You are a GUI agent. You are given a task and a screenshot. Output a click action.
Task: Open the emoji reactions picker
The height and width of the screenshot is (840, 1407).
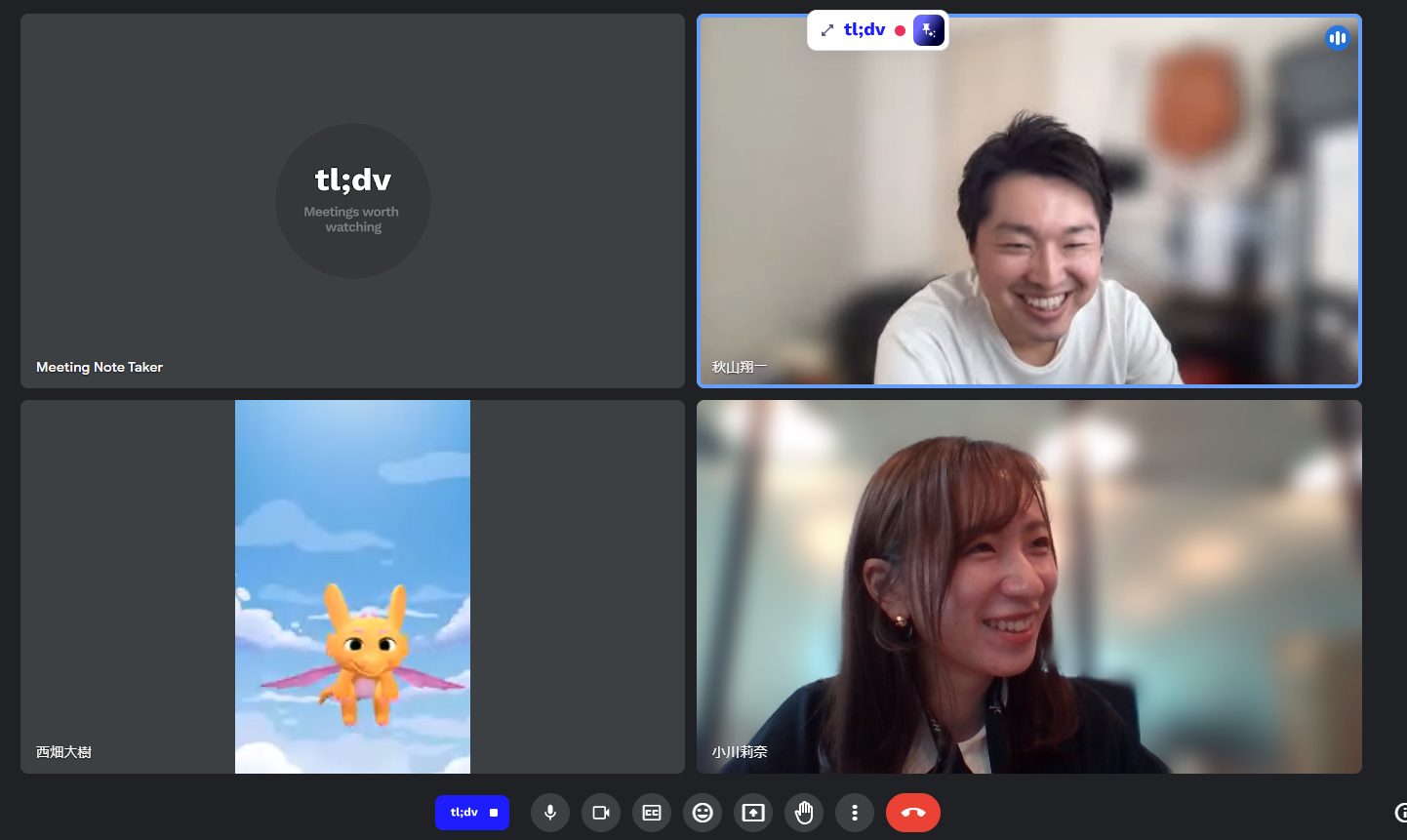tap(703, 813)
